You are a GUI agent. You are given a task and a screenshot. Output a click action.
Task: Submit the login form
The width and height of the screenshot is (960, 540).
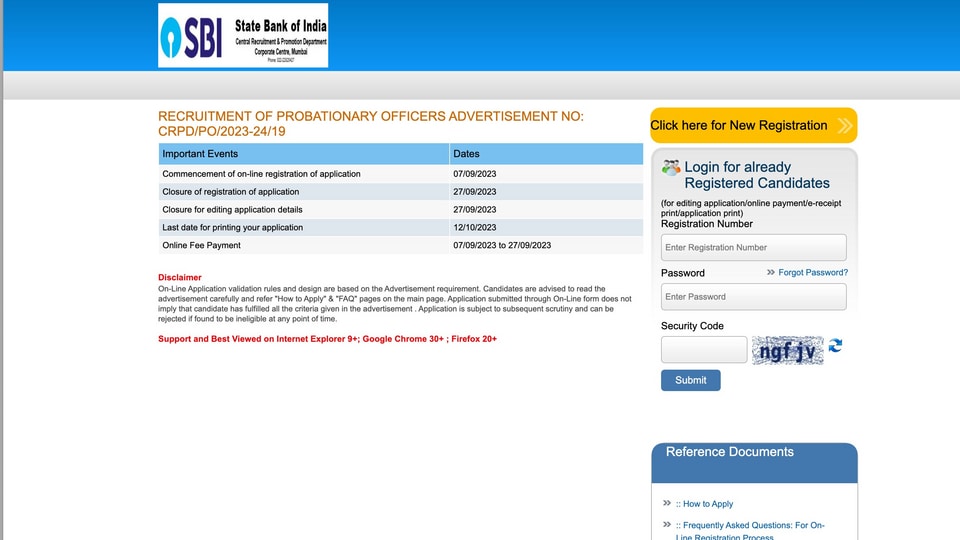click(691, 380)
